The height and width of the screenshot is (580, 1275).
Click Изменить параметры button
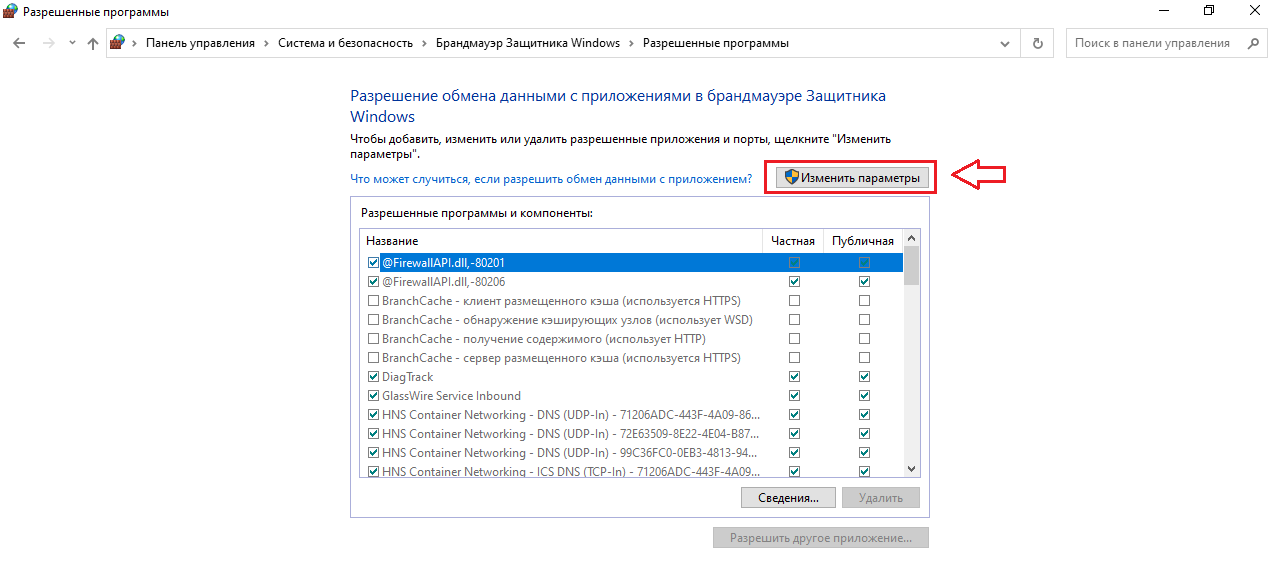[x=852, y=178]
